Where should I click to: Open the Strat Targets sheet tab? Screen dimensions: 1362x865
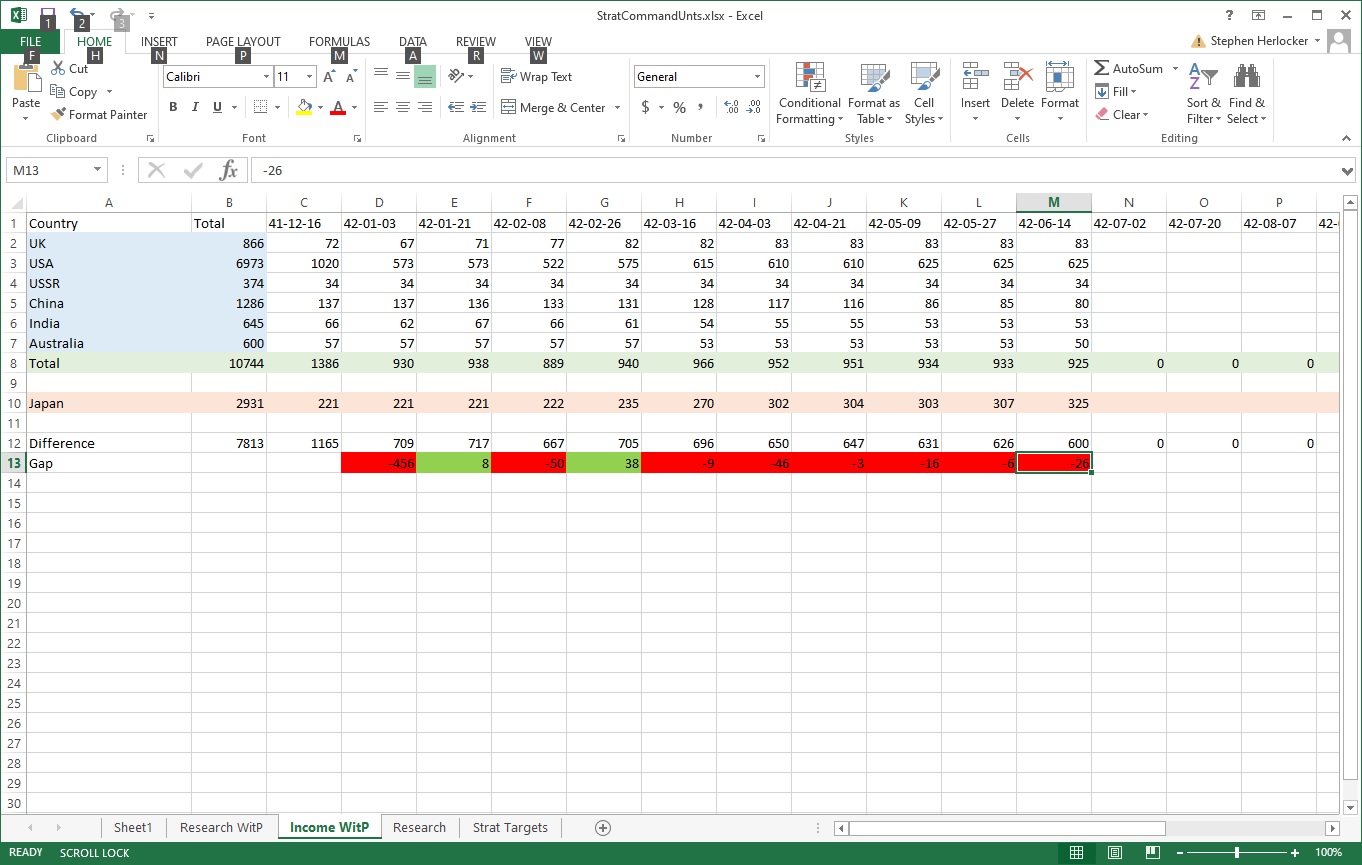[x=510, y=827]
